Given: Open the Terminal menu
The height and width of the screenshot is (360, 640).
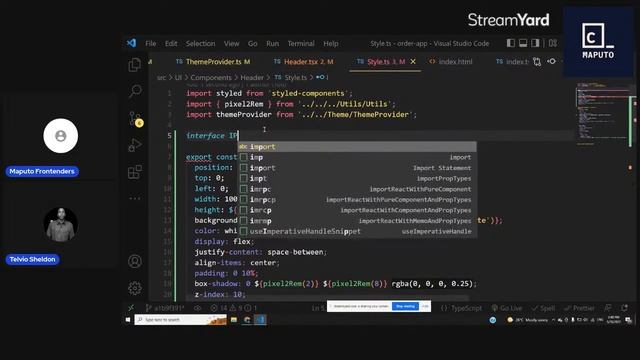Looking at the screenshot, I should pyautogui.click(x=301, y=43).
